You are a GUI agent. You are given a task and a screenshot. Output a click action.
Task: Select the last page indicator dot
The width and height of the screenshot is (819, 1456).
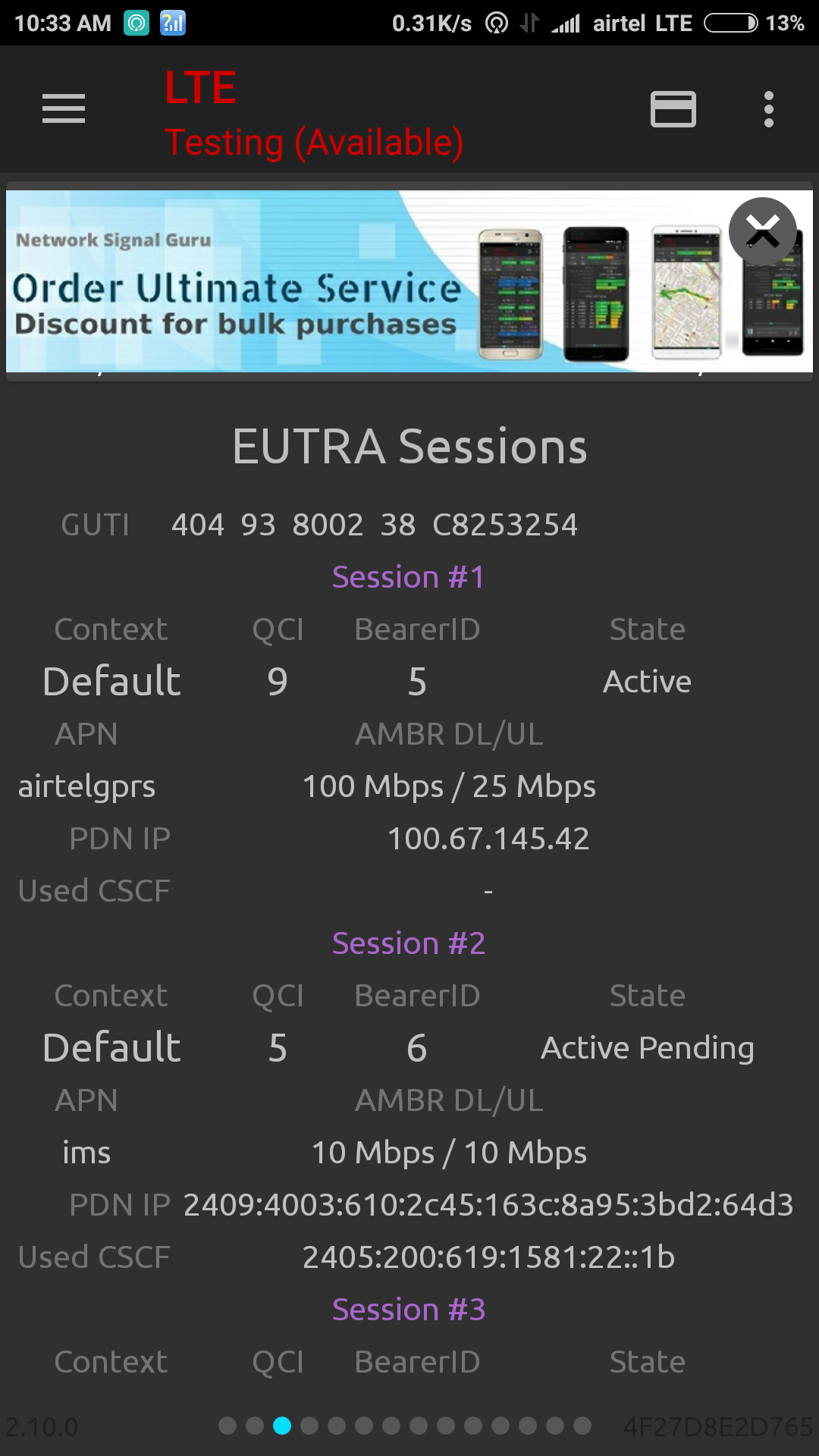tap(582, 1426)
